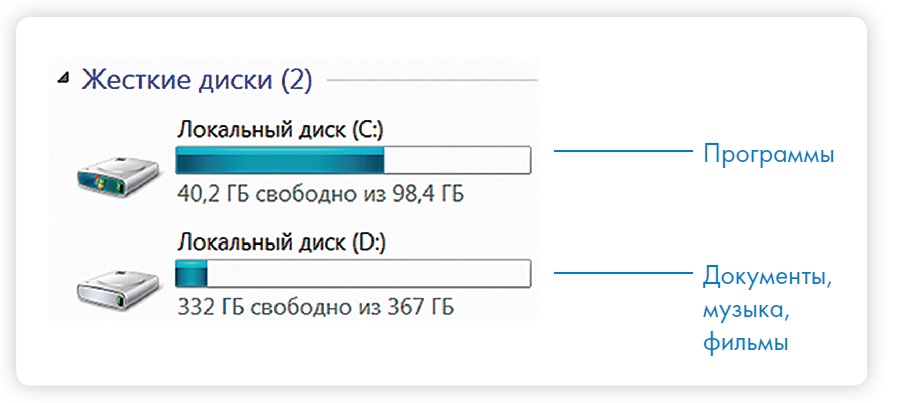Viewport: 898px width, 403px height.
Task: Click the callout line pointing to Документы
Action: 622,271
